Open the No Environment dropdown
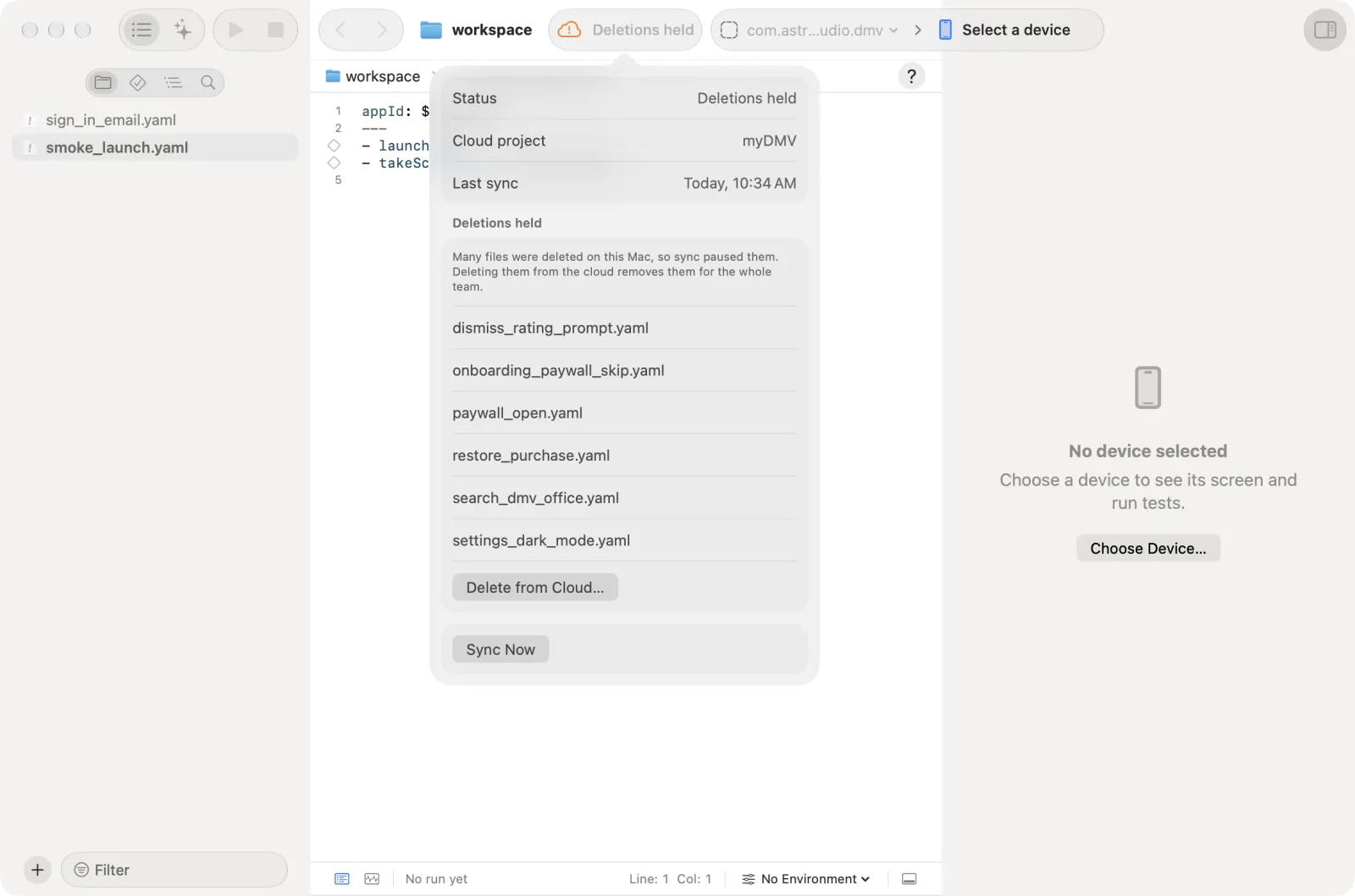1355x896 pixels. click(x=806, y=879)
